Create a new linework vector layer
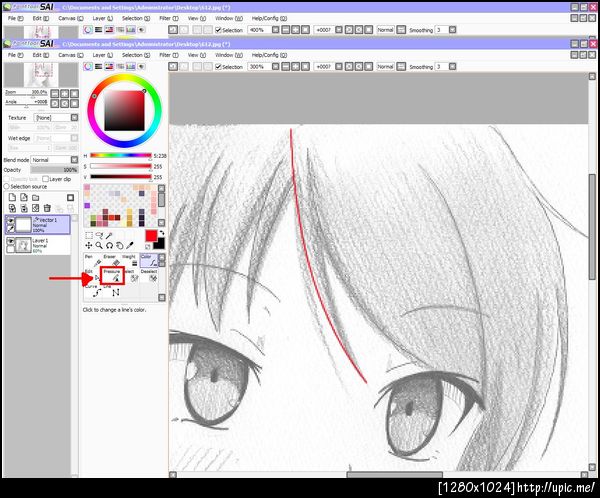This screenshot has width=600, height=498. tap(24, 197)
